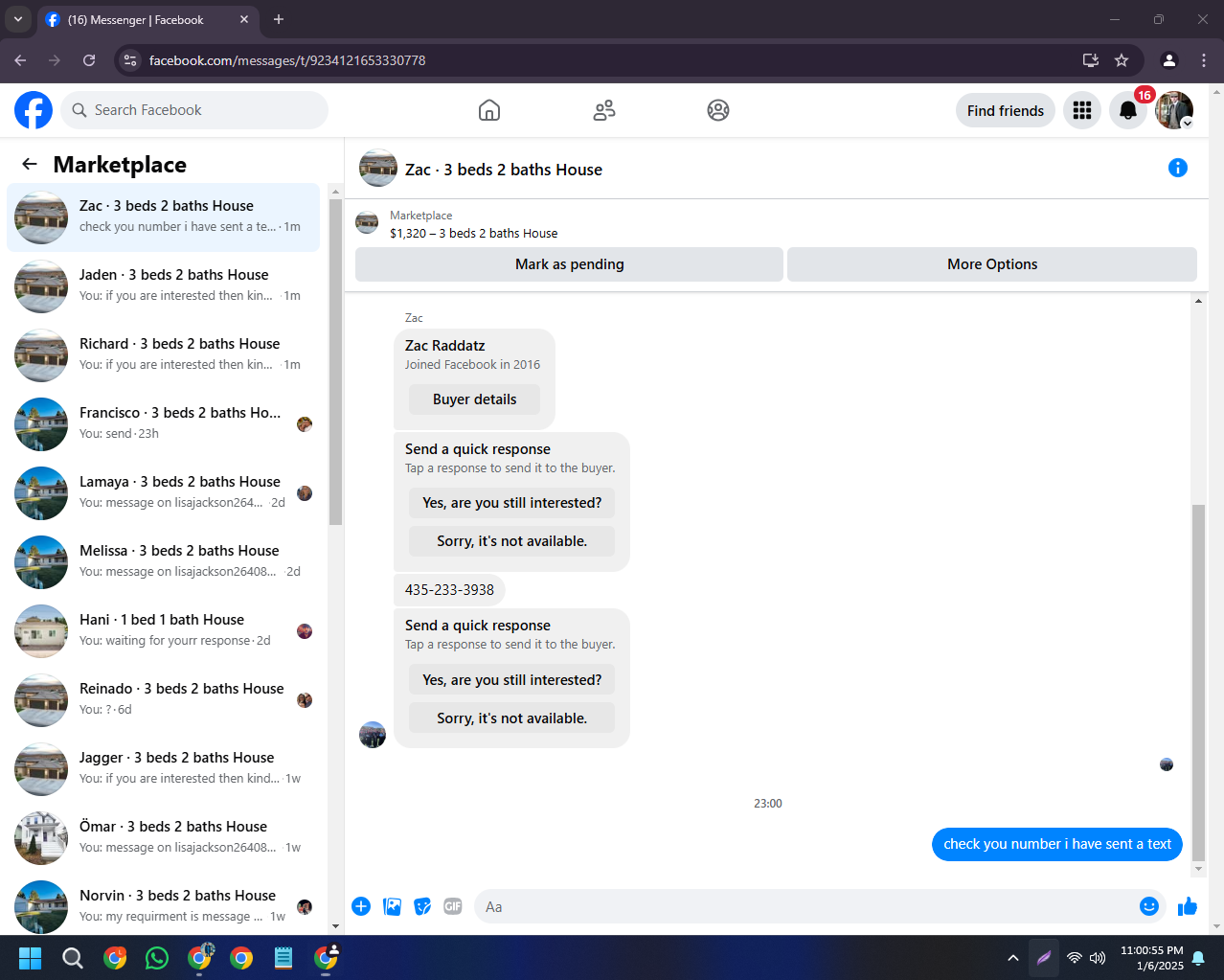This screenshot has width=1224, height=980.
Task: Open Lamaya 3 beds 2 baths conversation
Action: 163,492
